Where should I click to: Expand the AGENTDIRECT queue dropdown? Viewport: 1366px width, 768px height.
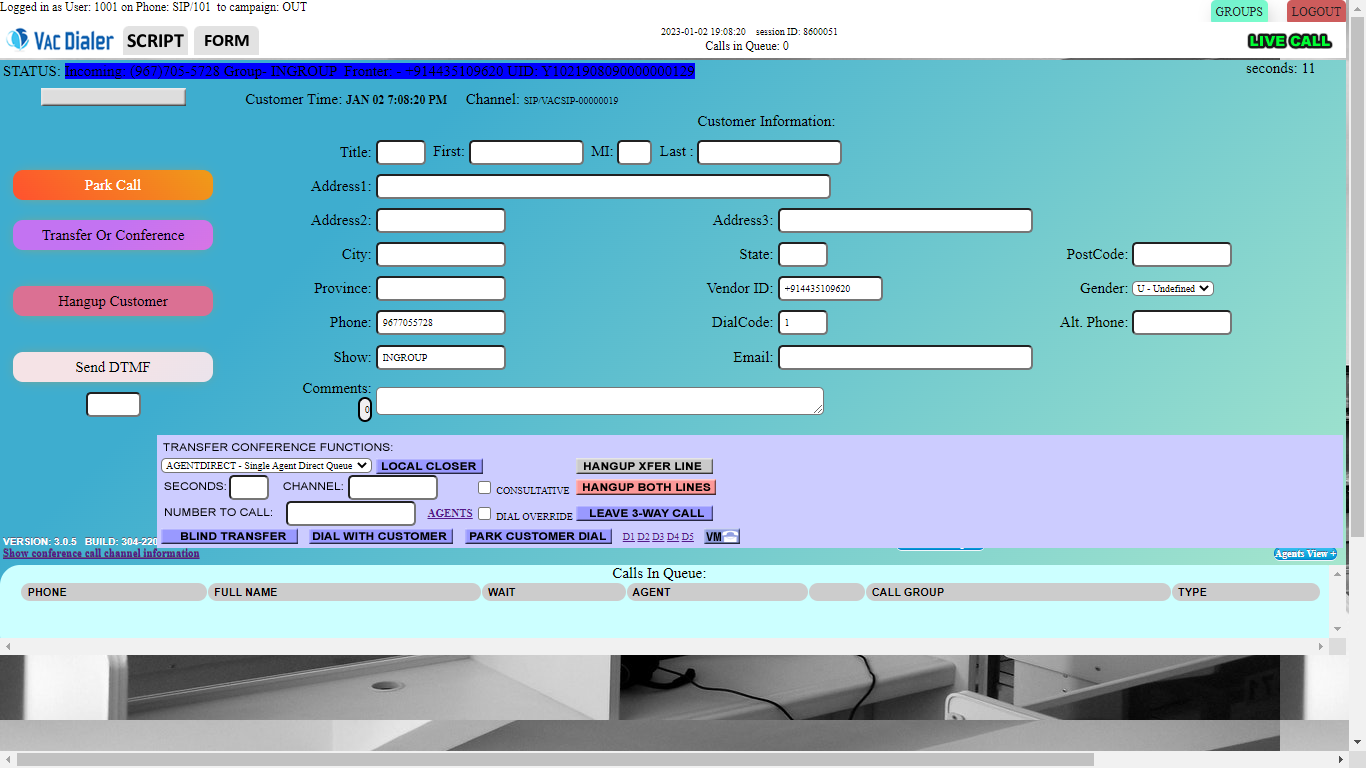[266, 466]
